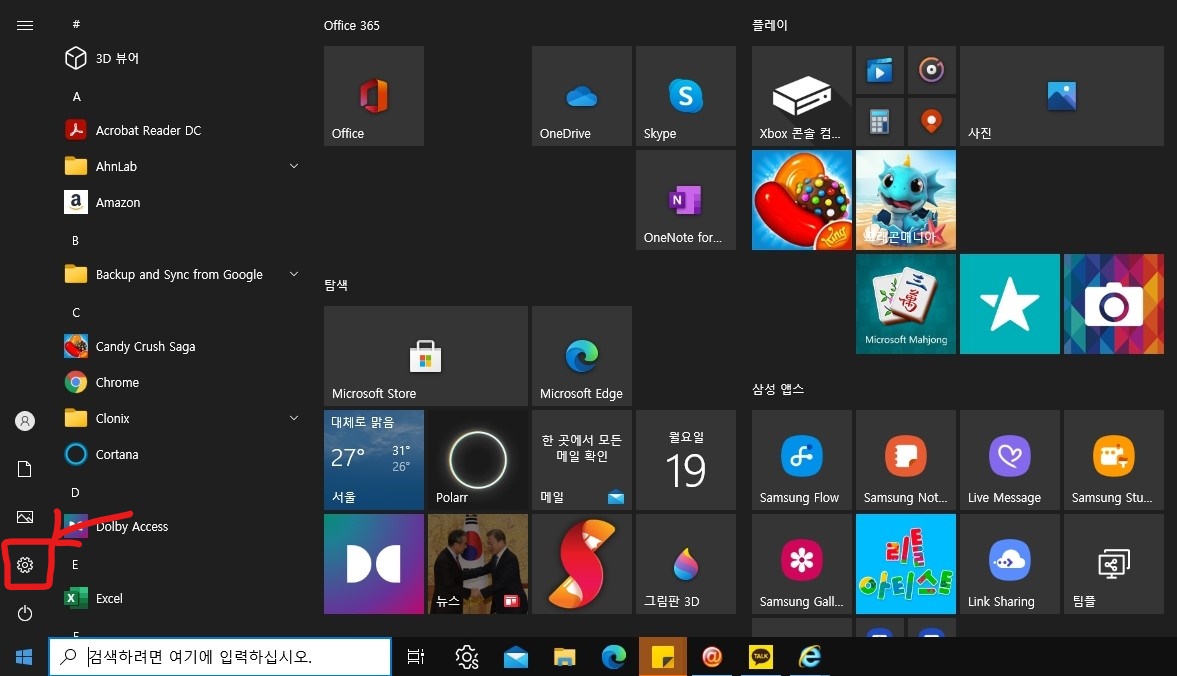The height and width of the screenshot is (676, 1177).
Task: Open Live Message tile
Action: point(1010,460)
